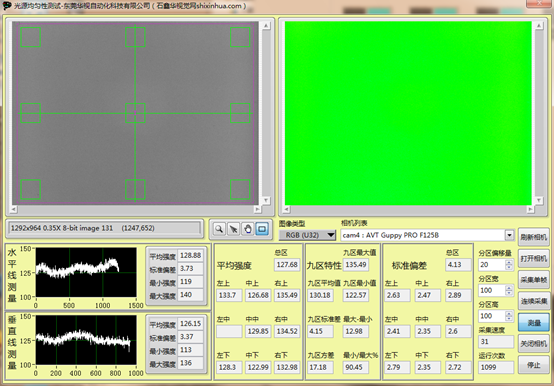Select the hand pan tool
The image size is (554, 386).
(x=248, y=229)
